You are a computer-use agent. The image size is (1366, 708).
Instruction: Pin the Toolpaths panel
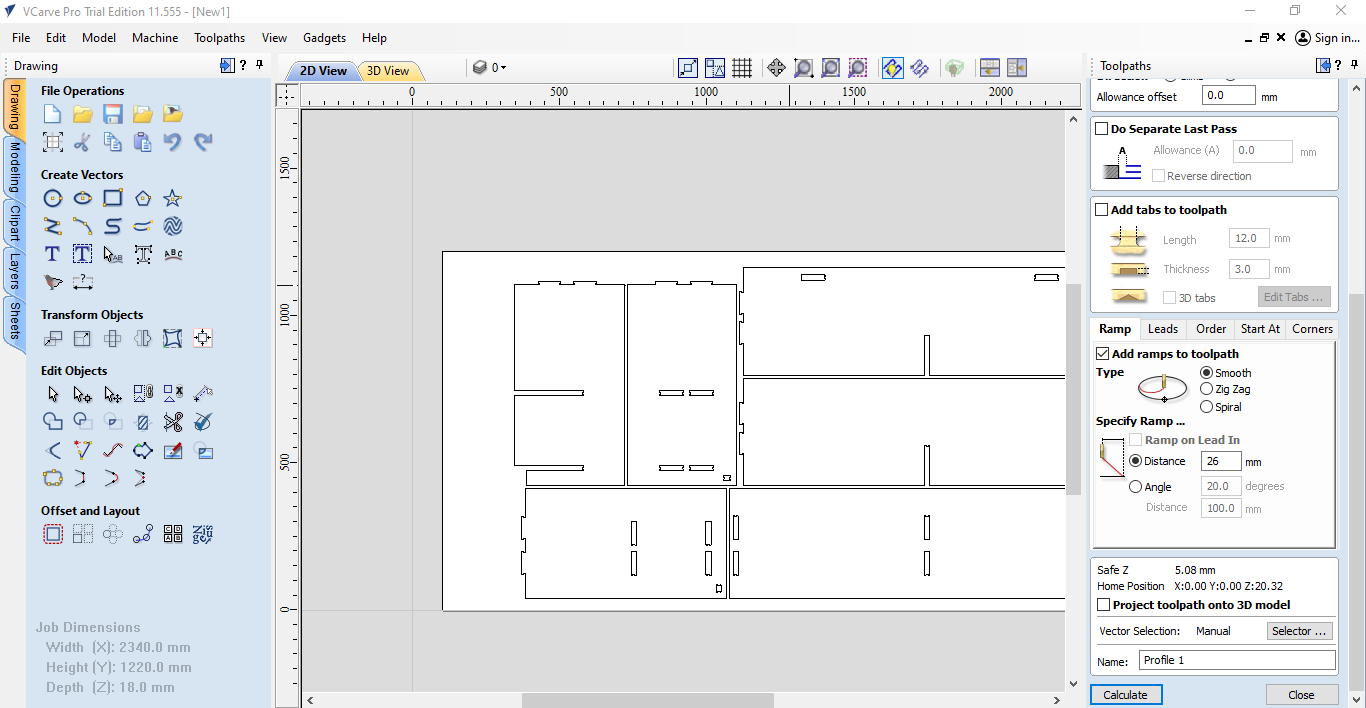pos(1353,65)
